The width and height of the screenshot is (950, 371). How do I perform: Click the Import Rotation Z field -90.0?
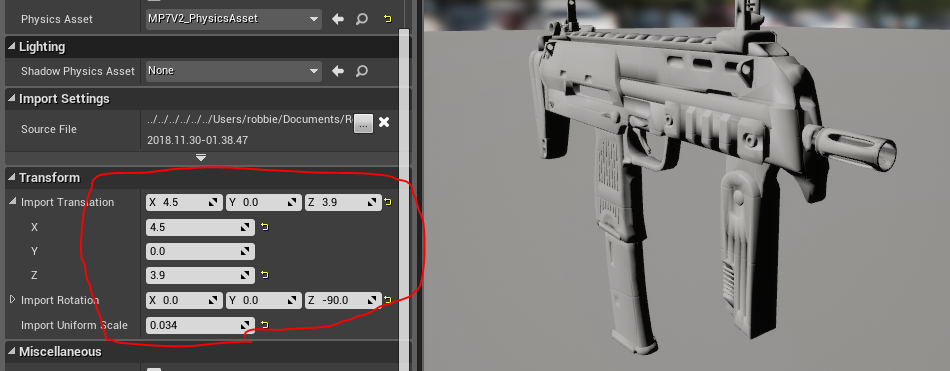(343, 300)
